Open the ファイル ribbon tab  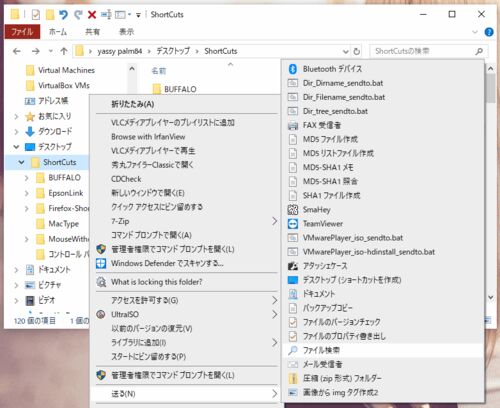[22, 32]
